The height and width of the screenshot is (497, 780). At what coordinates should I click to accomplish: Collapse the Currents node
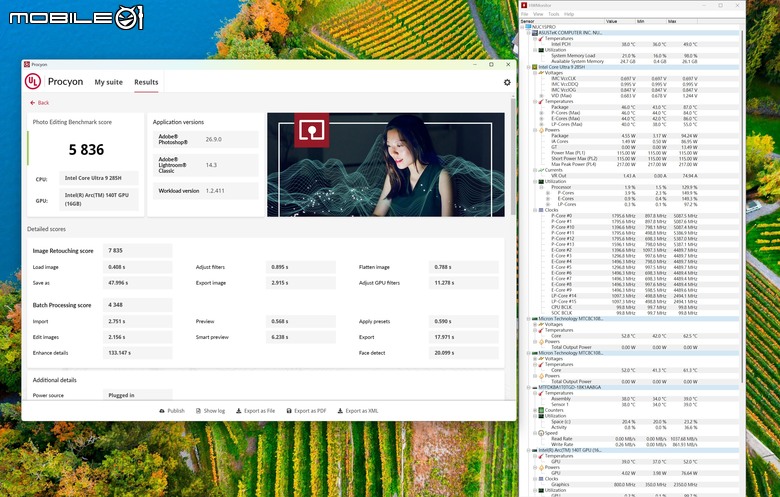pos(535,170)
